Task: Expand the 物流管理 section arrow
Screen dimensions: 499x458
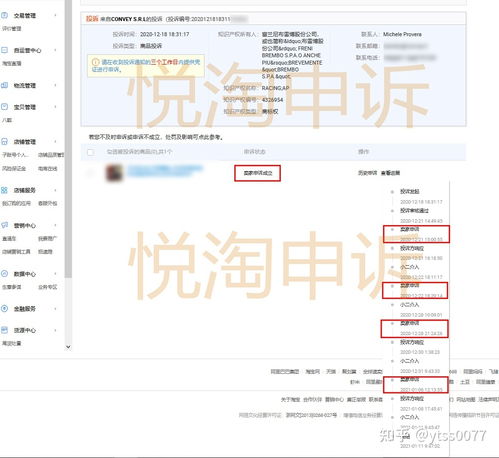Action: click(x=55, y=85)
